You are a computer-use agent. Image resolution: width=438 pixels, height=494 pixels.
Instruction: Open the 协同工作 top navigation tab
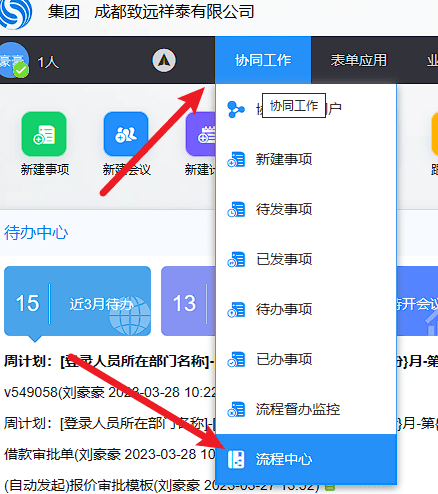coord(263,60)
